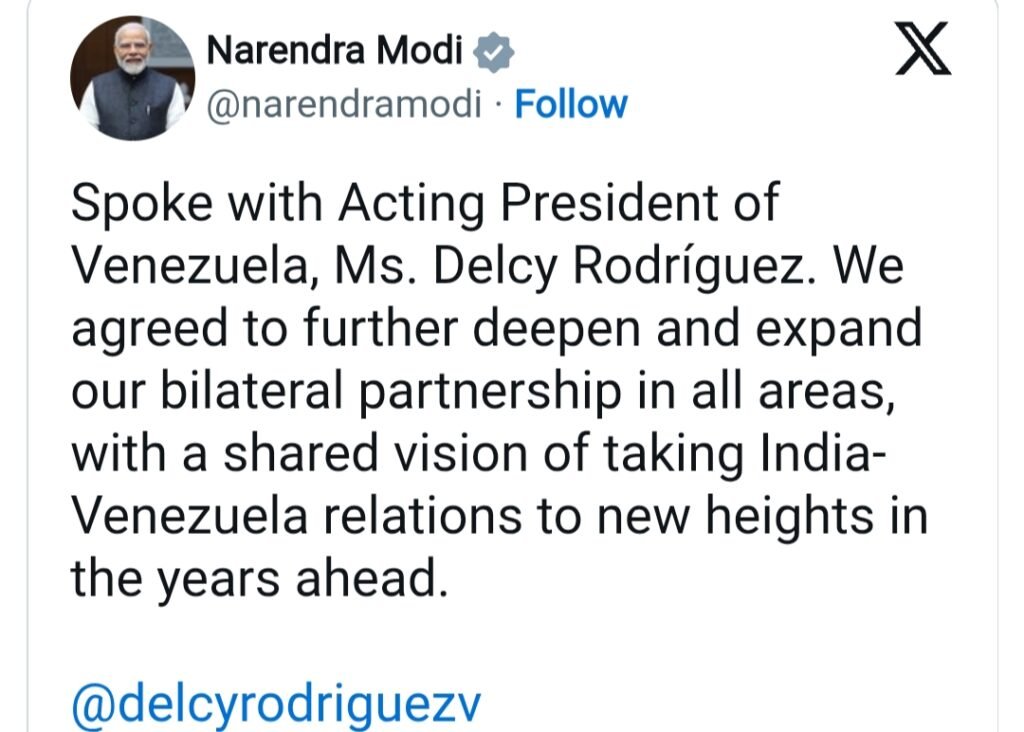This screenshot has width=1024, height=732.
Task: Open the @narendramodi handle link
Action: [343, 104]
